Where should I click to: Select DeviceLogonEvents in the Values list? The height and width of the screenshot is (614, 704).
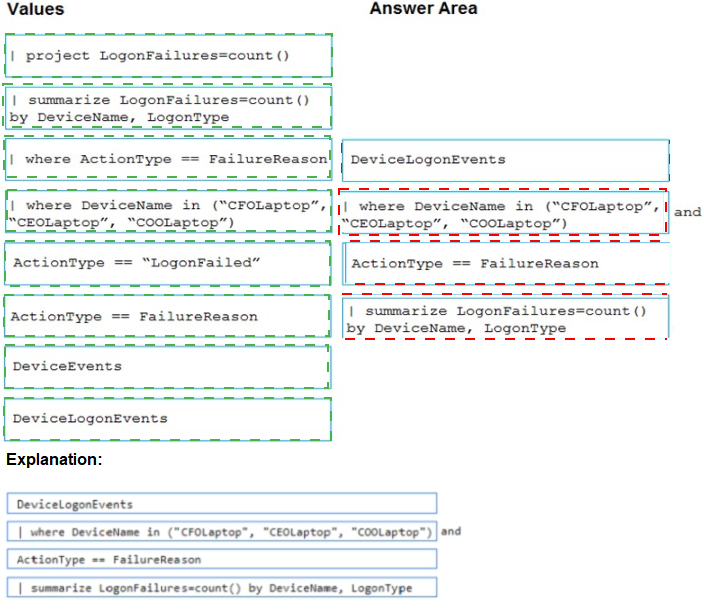click(x=168, y=418)
